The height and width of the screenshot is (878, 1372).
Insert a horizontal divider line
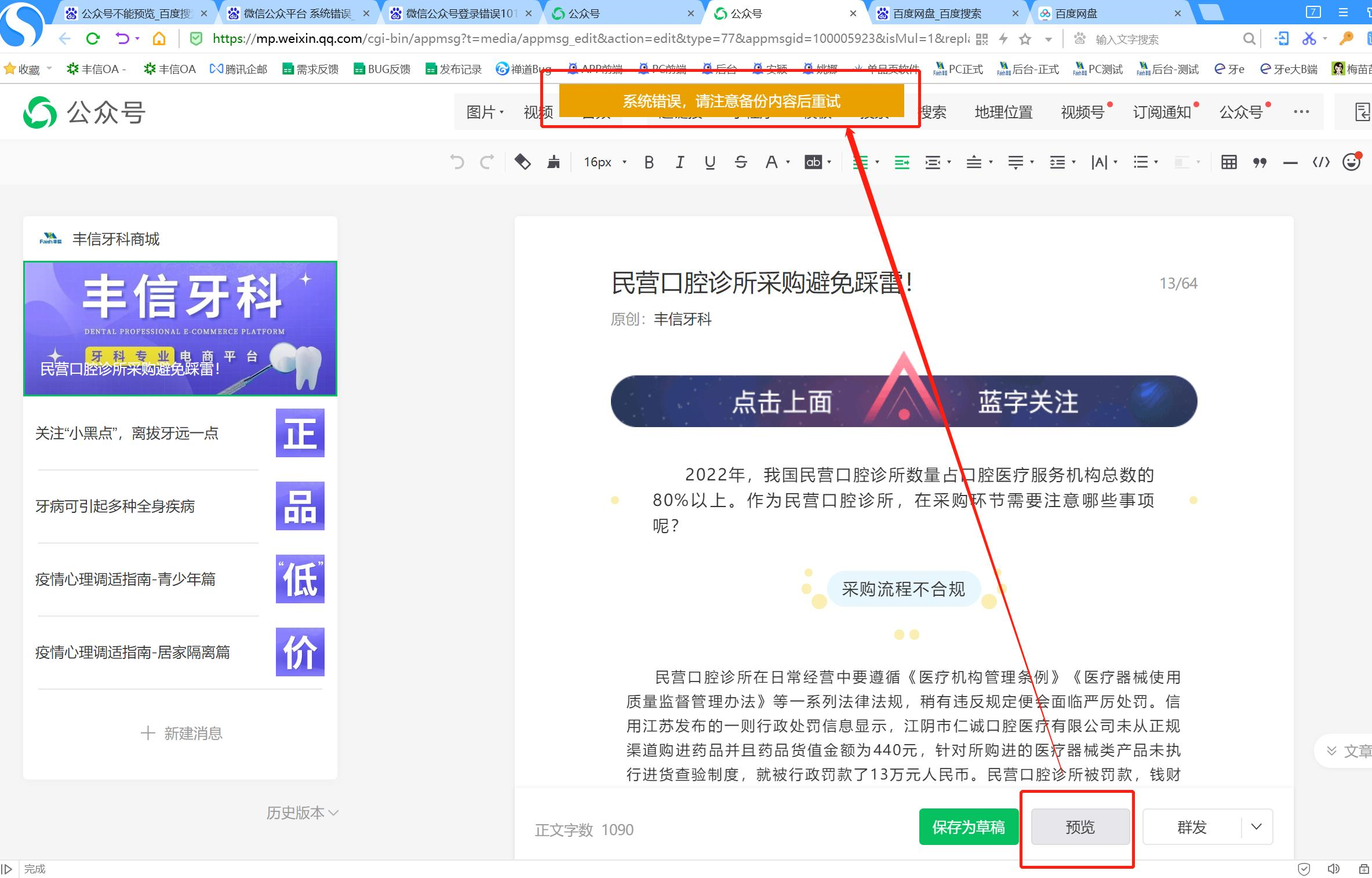(1290, 163)
